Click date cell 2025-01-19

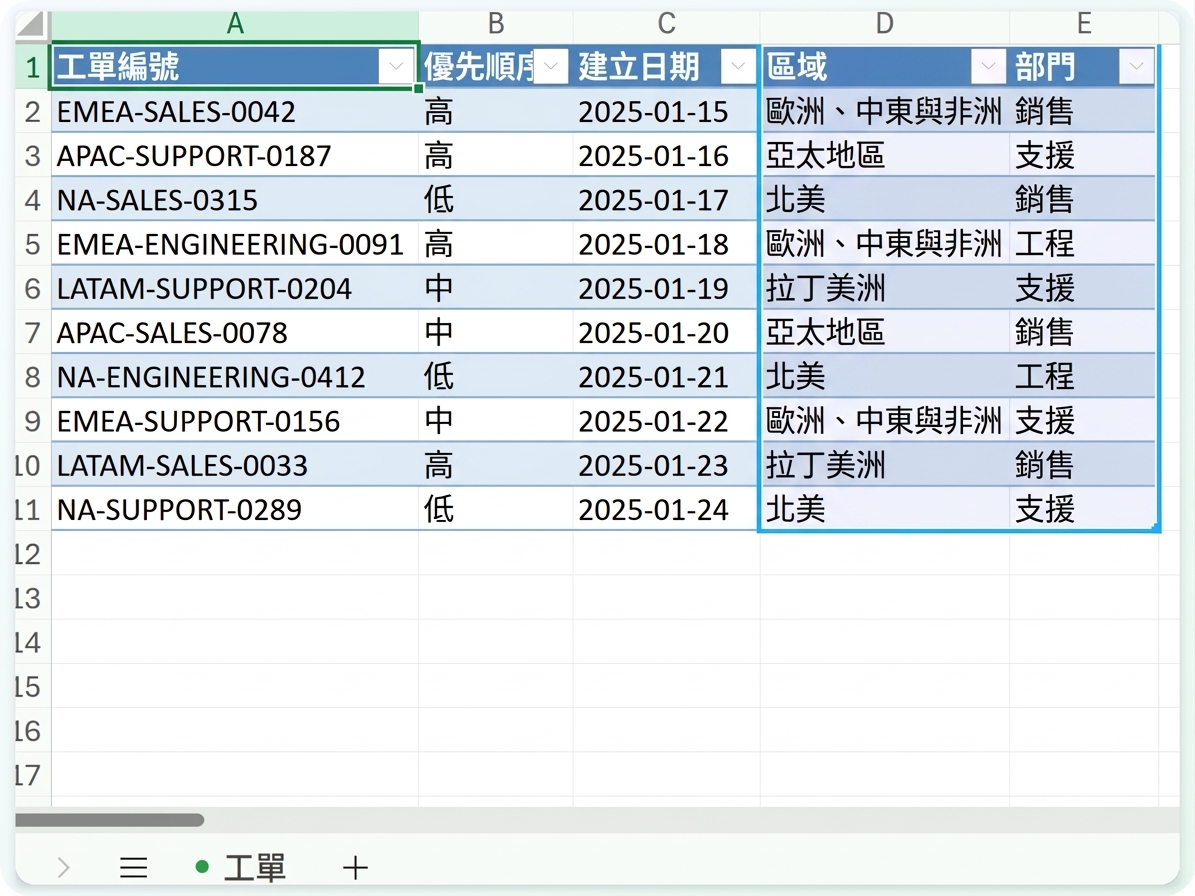pos(666,288)
